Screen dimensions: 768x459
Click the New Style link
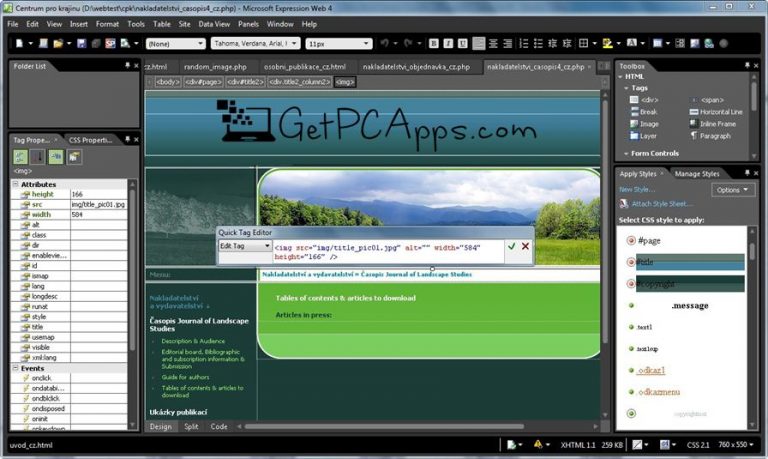(637, 190)
